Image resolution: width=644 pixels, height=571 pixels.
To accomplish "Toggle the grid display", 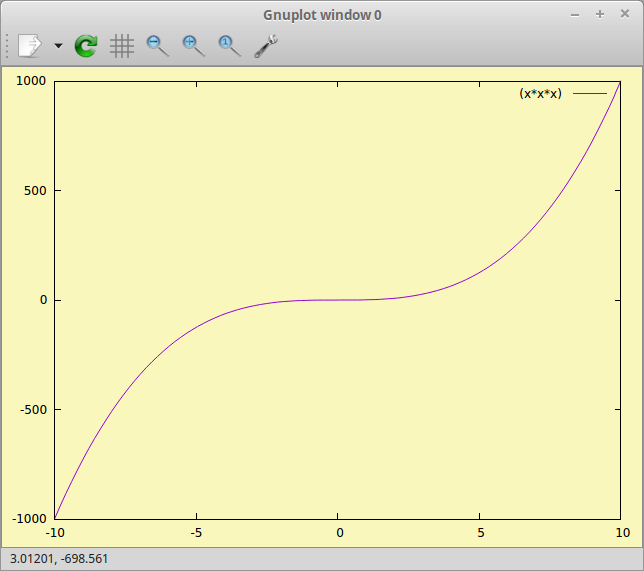I will (x=122, y=45).
